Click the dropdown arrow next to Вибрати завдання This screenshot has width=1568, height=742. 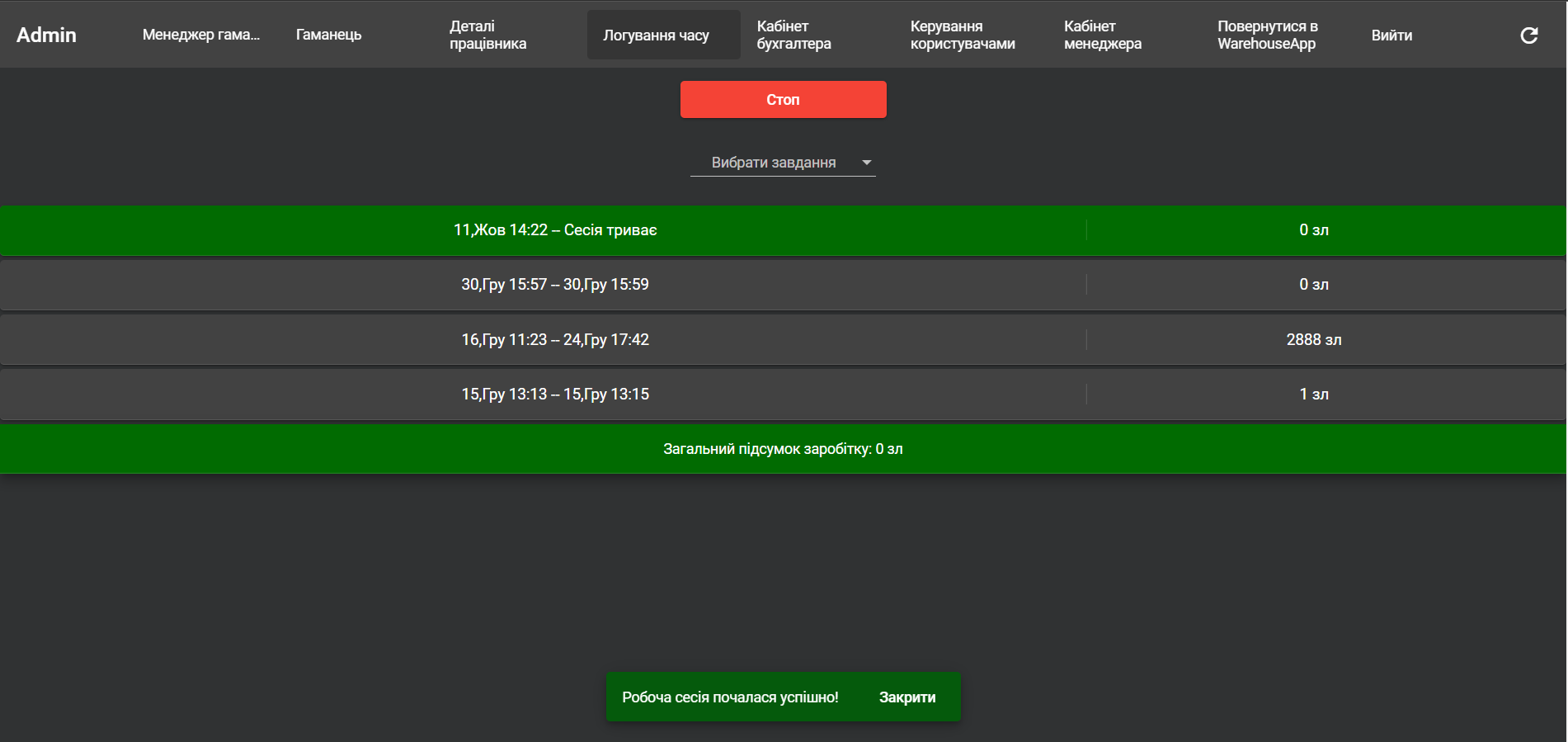pos(867,163)
